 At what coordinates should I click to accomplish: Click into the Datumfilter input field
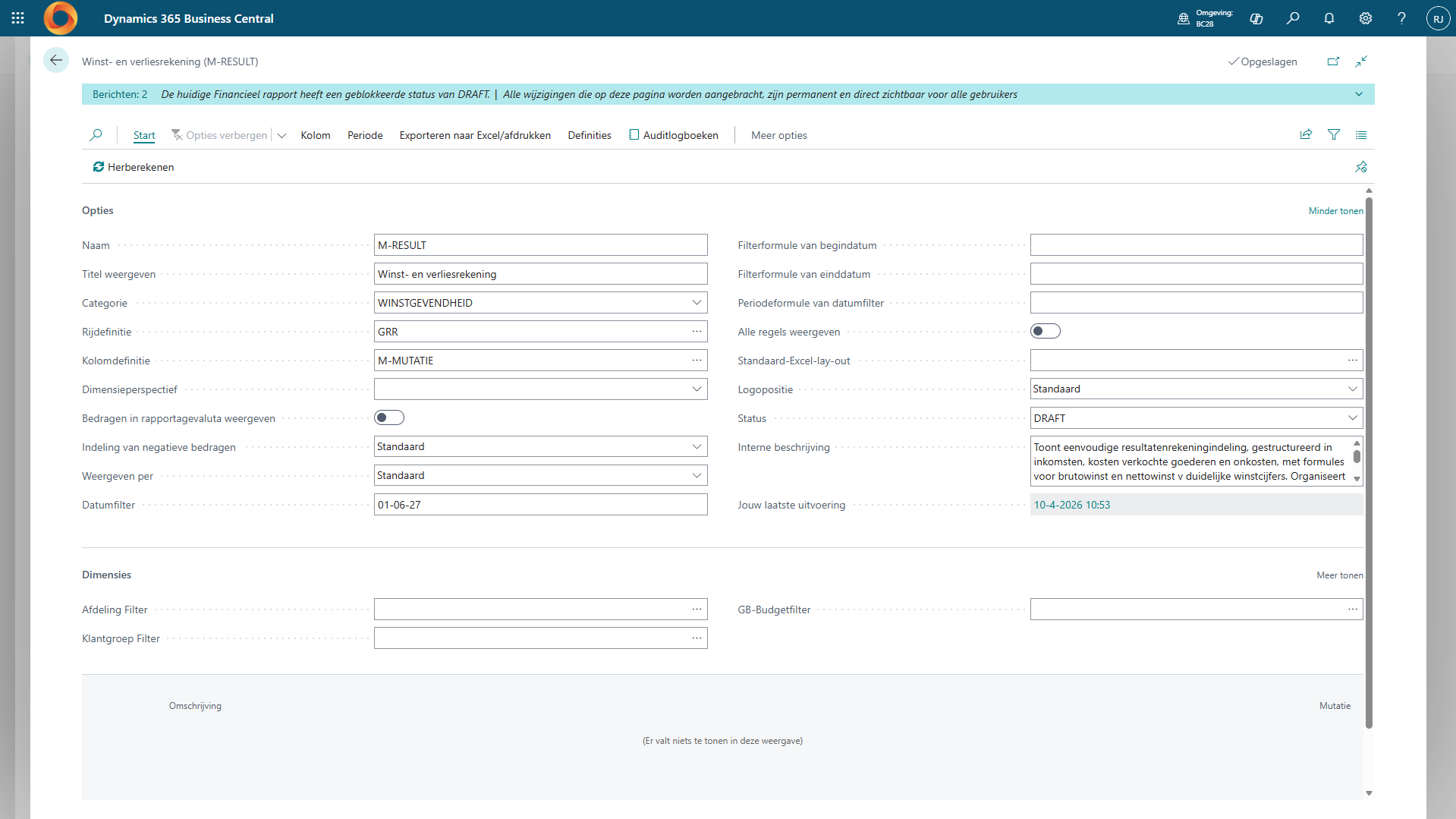540,505
